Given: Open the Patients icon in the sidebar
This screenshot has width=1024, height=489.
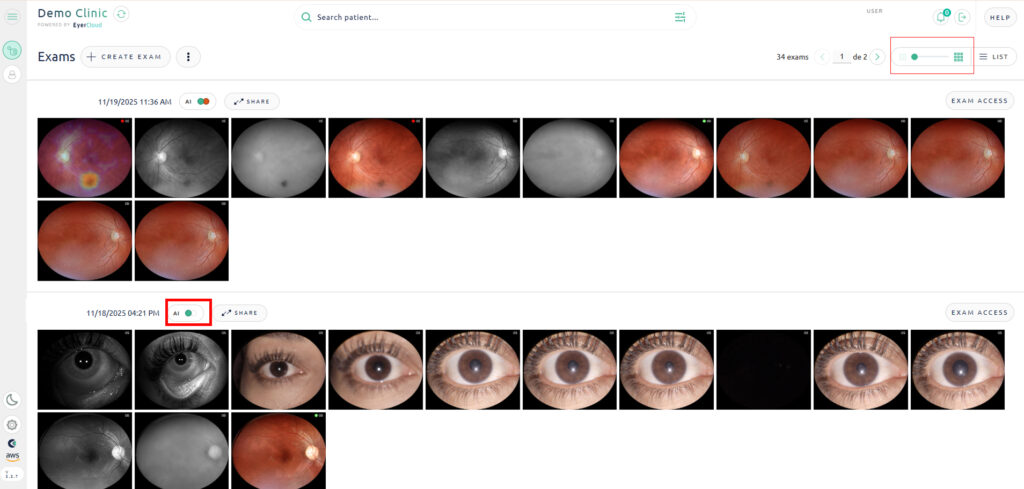Looking at the screenshot, I should click(x=12, y=75).
